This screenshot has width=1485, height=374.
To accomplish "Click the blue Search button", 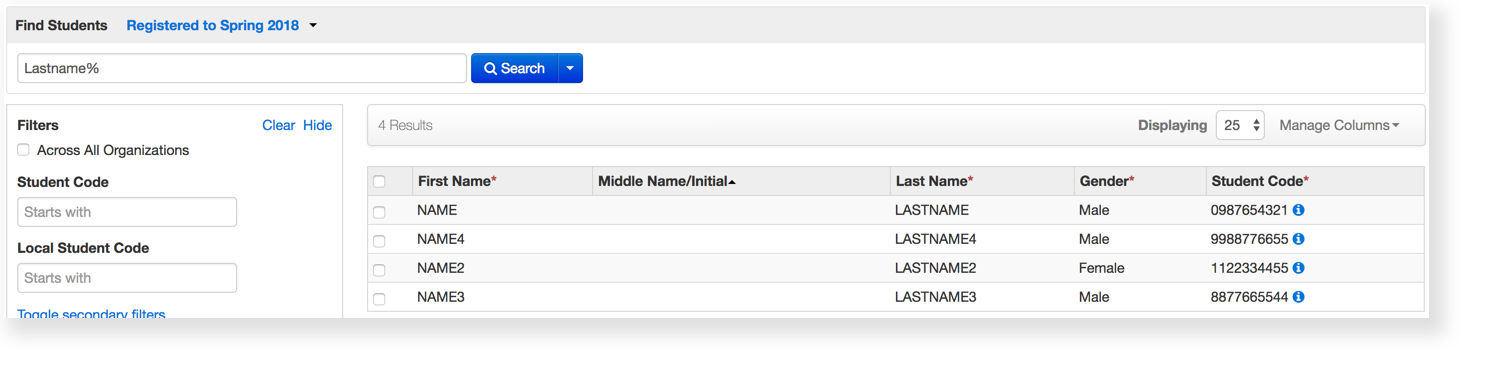I will [515, 68].
